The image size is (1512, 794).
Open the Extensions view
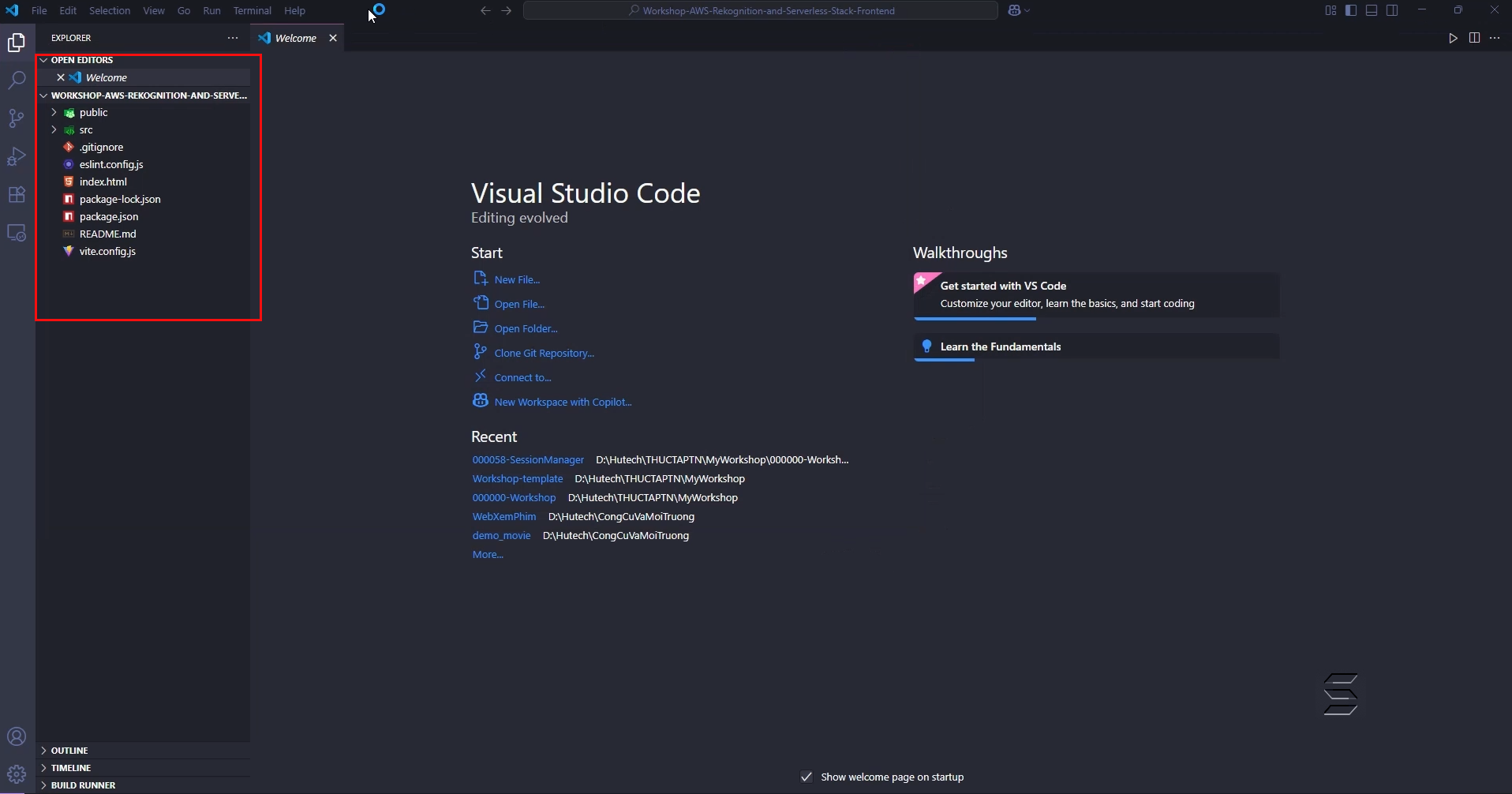click(17, 194)
